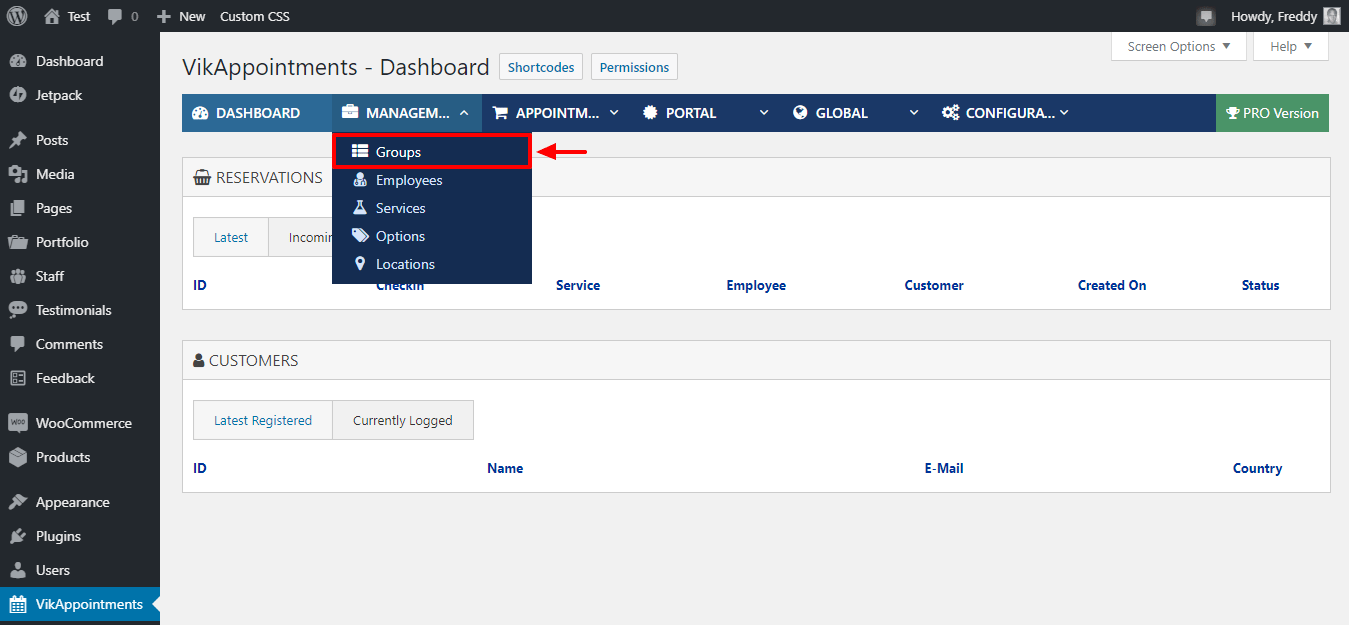Click the PORTAL gear badge icon
1349x625 pixels.
point(650,113)
